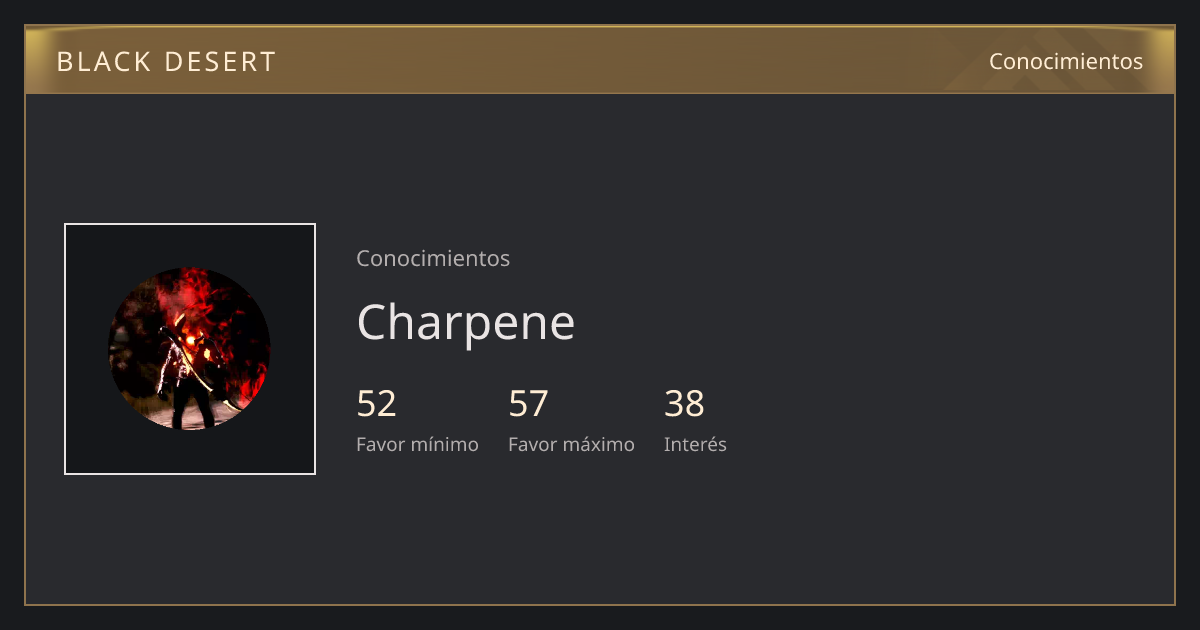Select the circular Charpene portrait image
Image resolution: width=1200 pixels, height=630 pixels.
click(x=190, y=349)
